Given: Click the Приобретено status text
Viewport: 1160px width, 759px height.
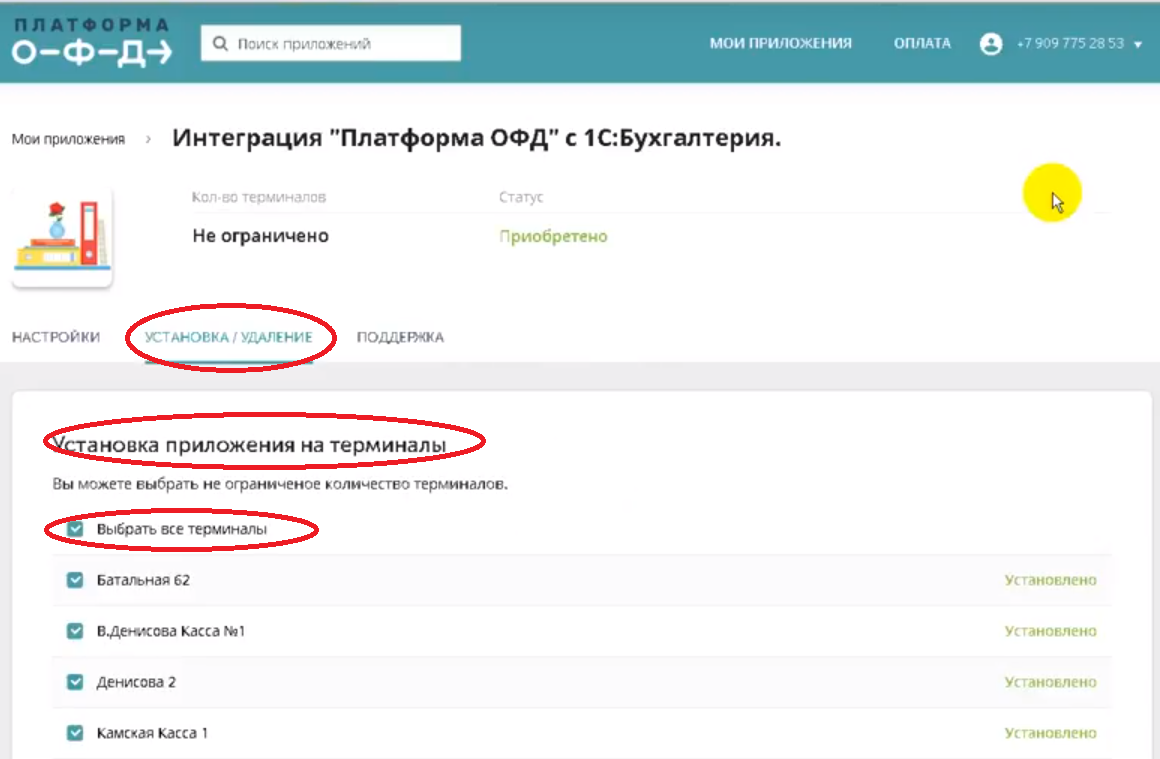Looking at the screenshot, I should [553, 236].
